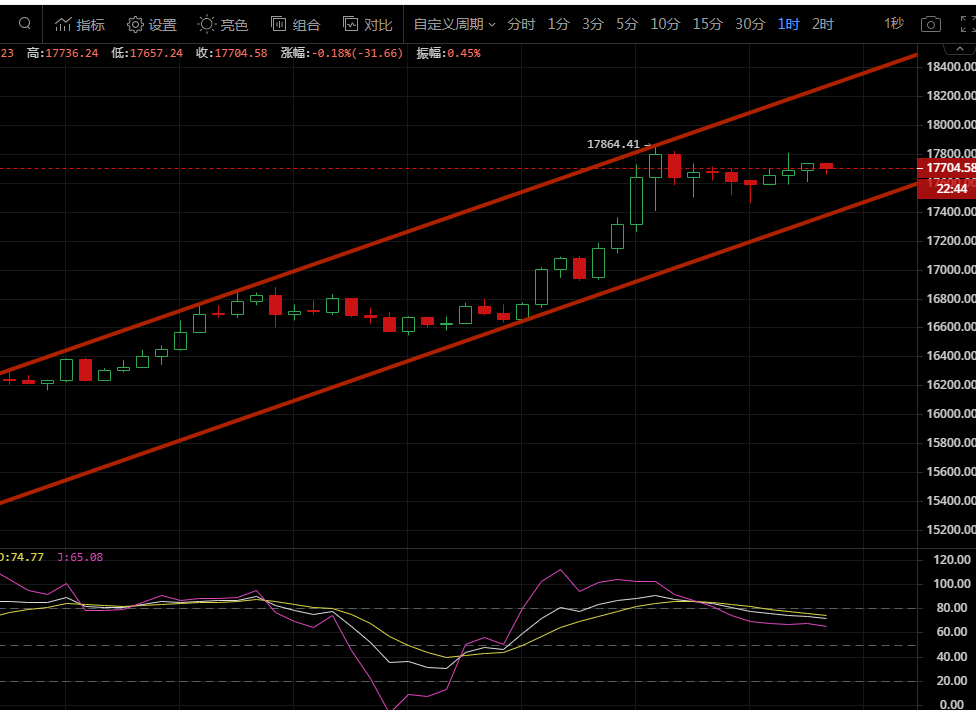Screen dimensions: 976x710
Task: Select the 分时 timeframe
Action: pyautogui.click(x=521, y=24)
